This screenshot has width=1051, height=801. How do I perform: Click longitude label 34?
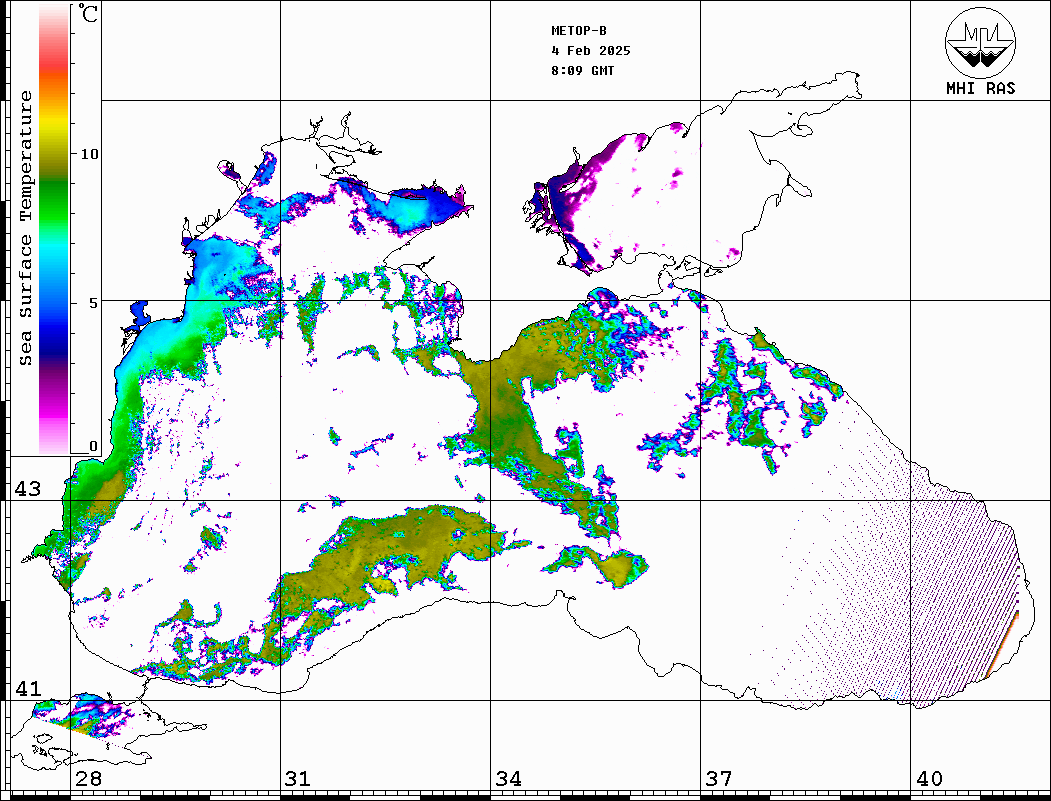[508, 779]
